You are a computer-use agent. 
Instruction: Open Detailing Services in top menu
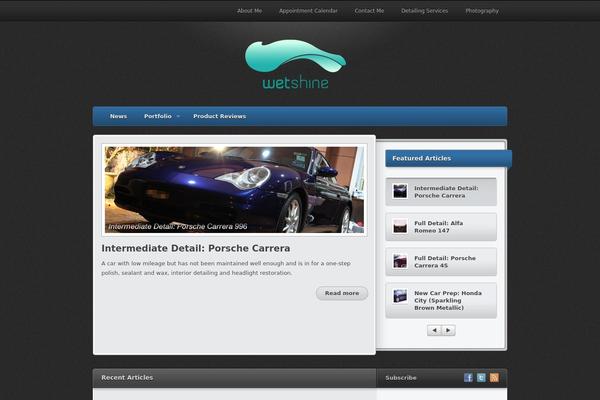point(424,11)
